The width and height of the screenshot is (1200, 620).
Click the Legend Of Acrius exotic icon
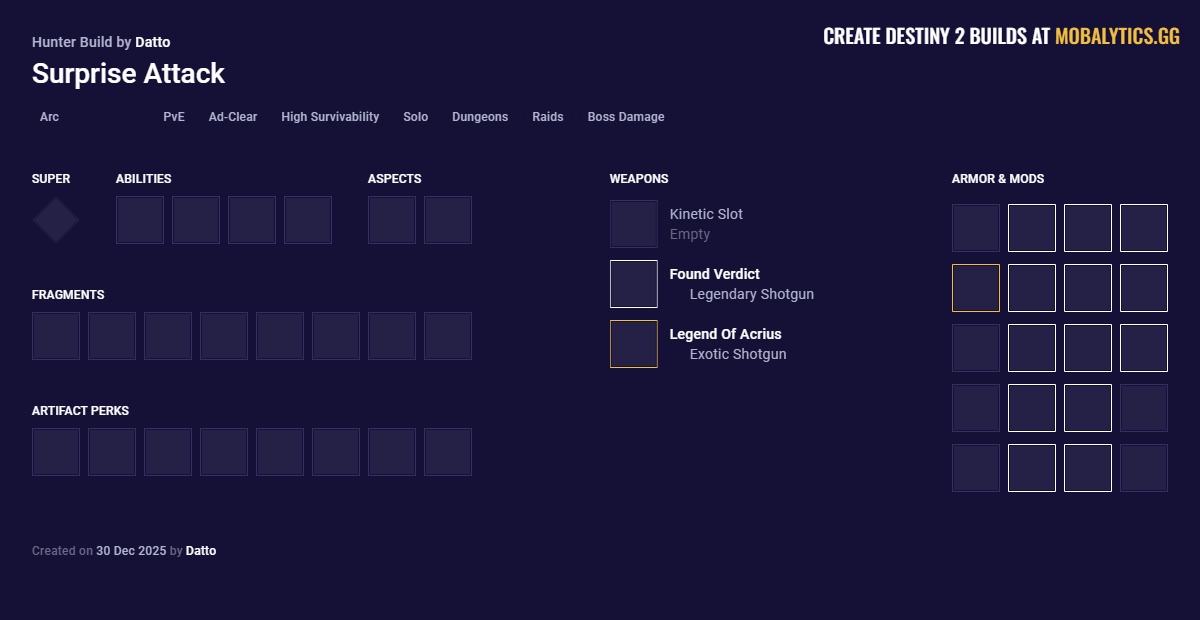click(x=634, y=344)
